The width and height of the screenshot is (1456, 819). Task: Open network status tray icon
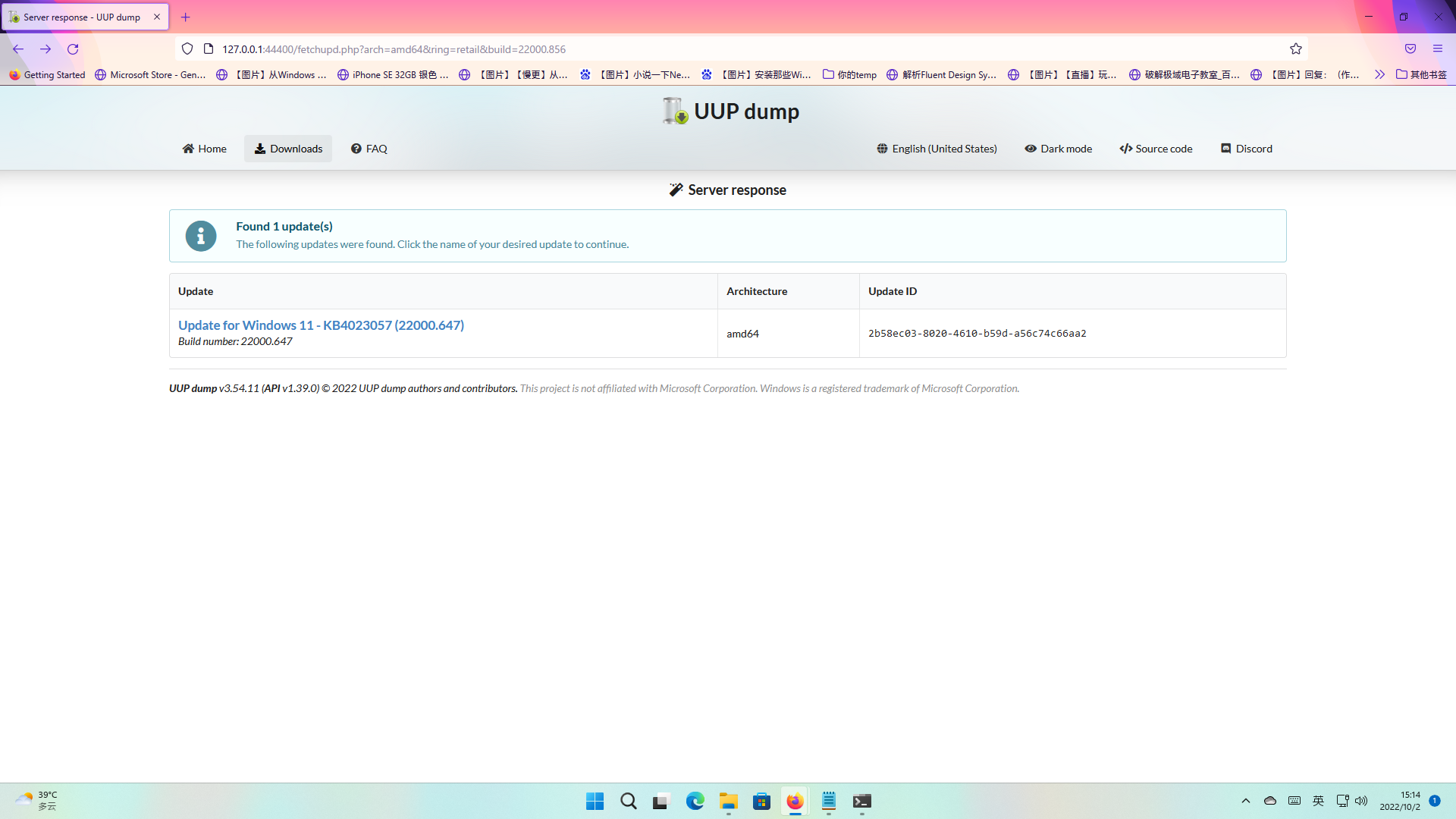[1342, 801]
